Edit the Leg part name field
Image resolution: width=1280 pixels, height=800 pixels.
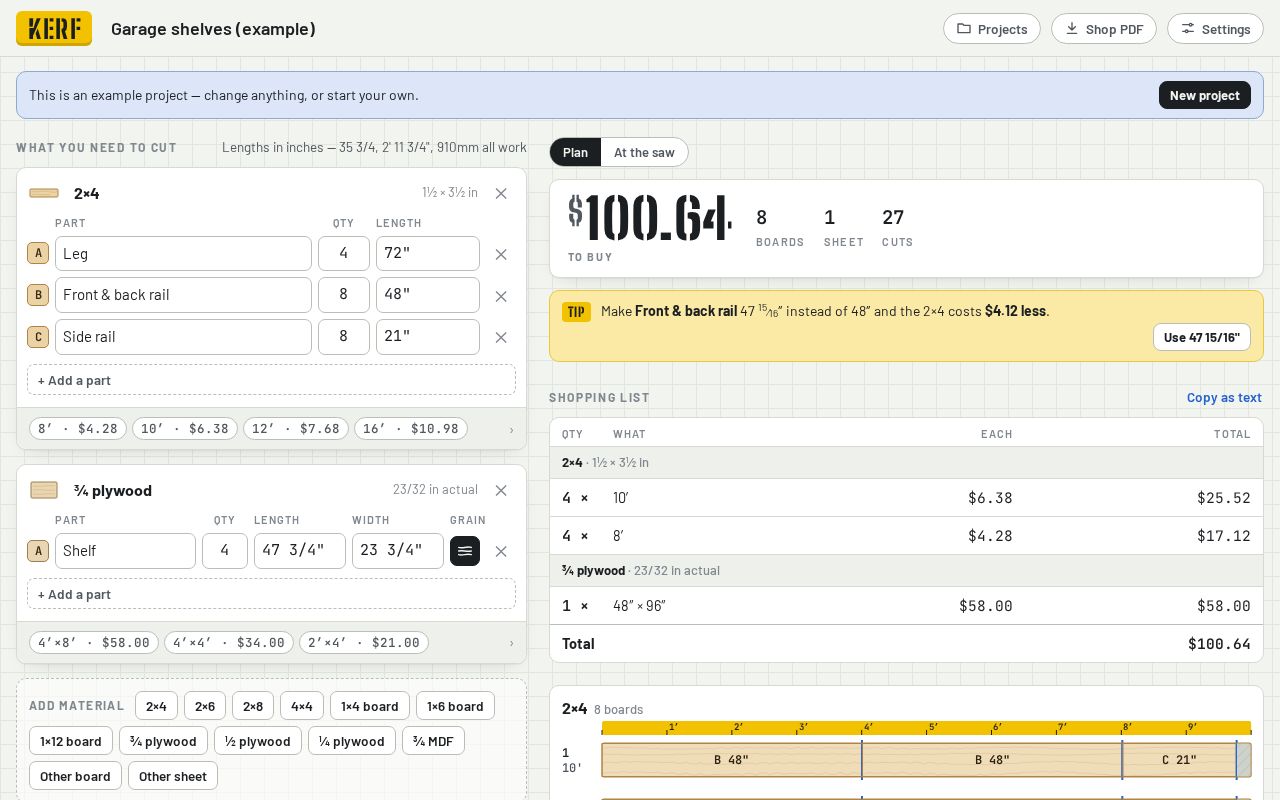(183, 254)
